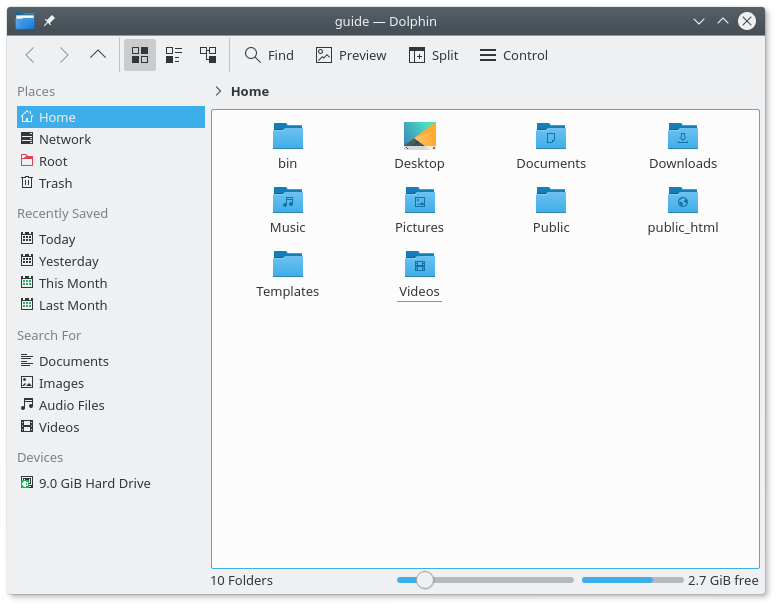Click the forward navigation arrow
The image size is (778, 607).
tap(64, 55)
